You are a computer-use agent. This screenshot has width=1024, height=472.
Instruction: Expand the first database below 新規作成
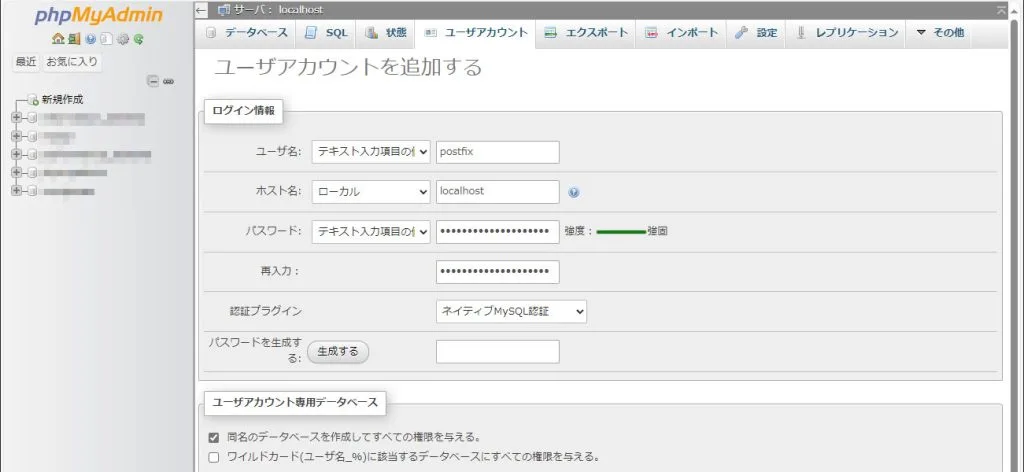click(x=17, y=118)
